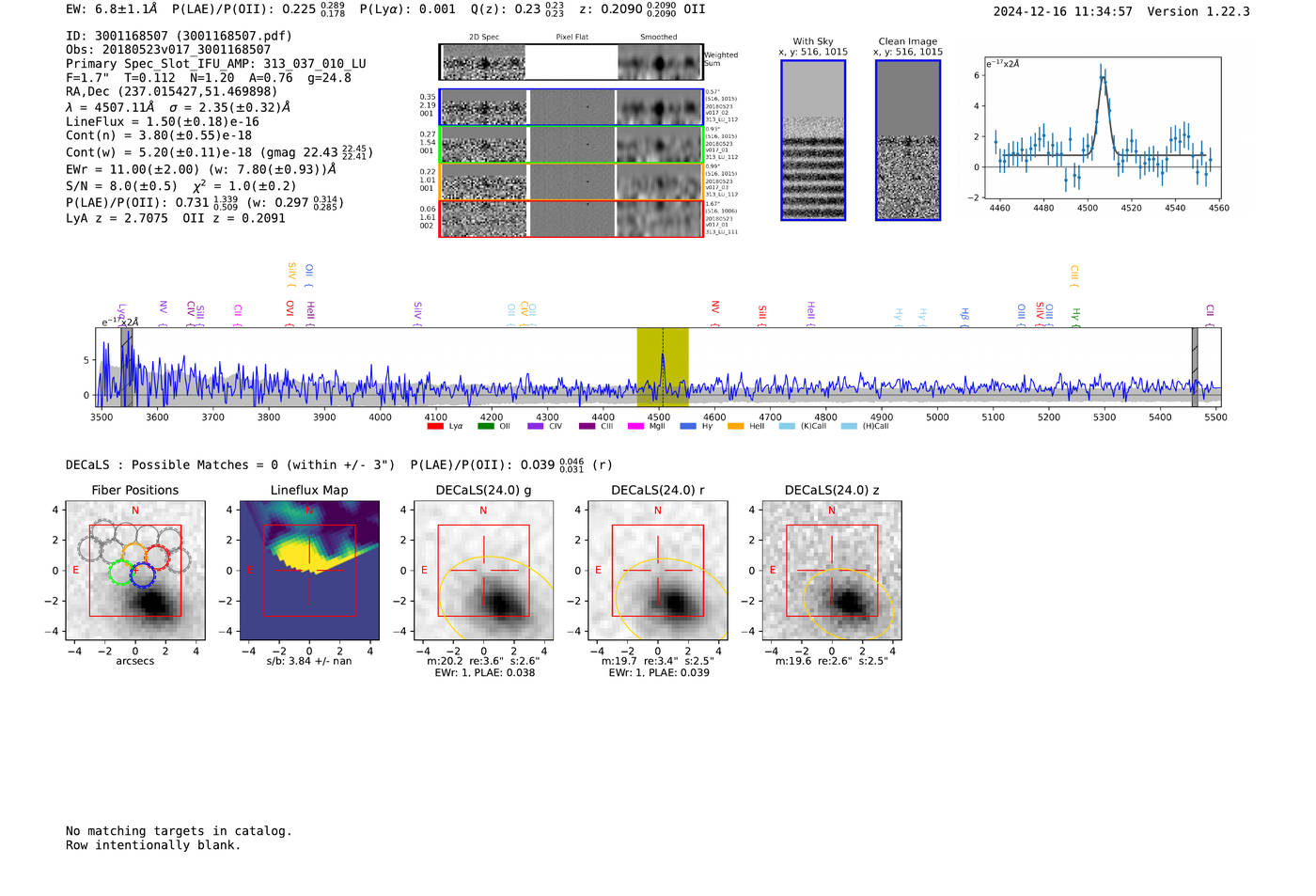The width and height of the screenshot is (1316, 896).
Task: Click the yellow highlighted band near 4500 Å
Action: pos(663,367)
